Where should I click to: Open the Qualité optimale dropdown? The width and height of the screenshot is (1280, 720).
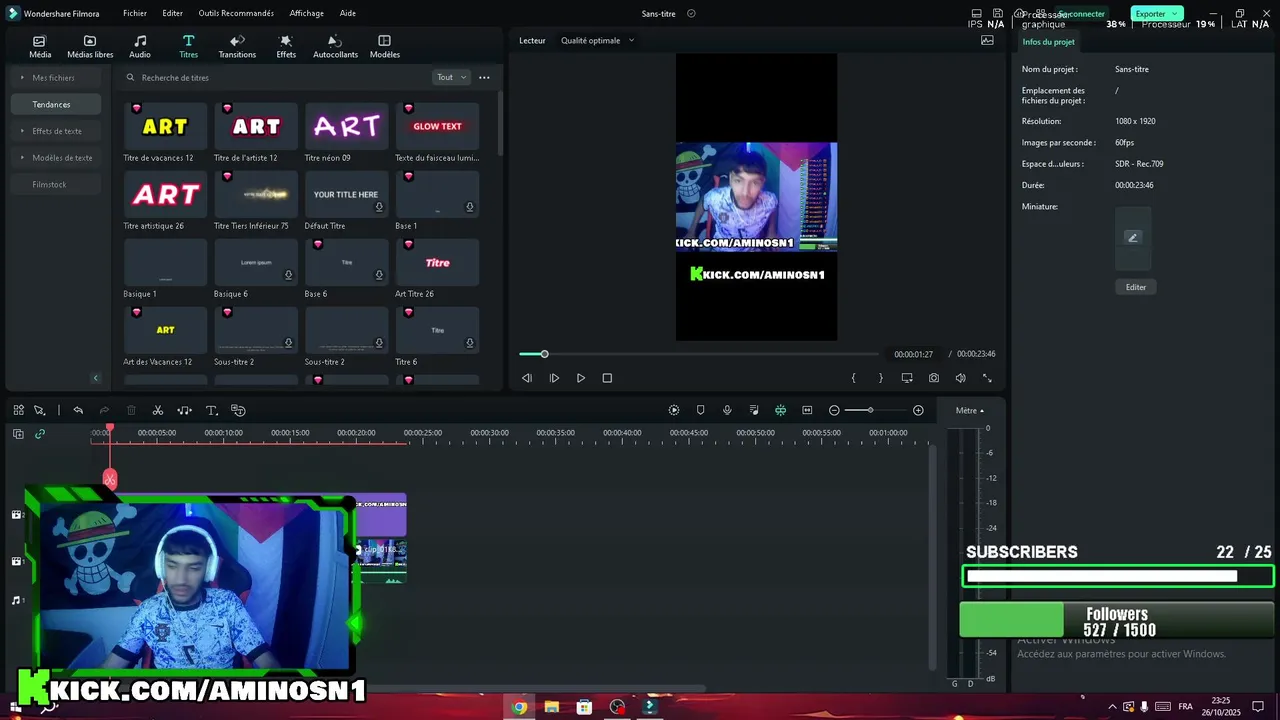597,40
